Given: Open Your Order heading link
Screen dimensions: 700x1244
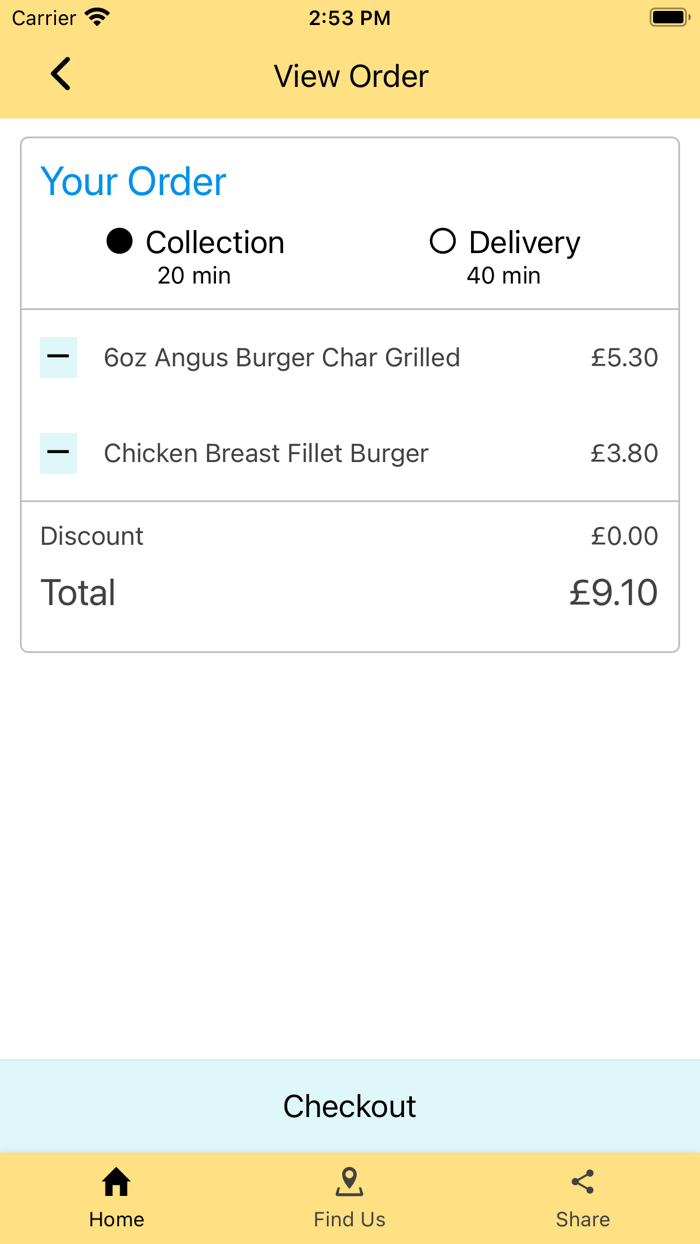Looking at the screenshot, I should tap(132, 181).
